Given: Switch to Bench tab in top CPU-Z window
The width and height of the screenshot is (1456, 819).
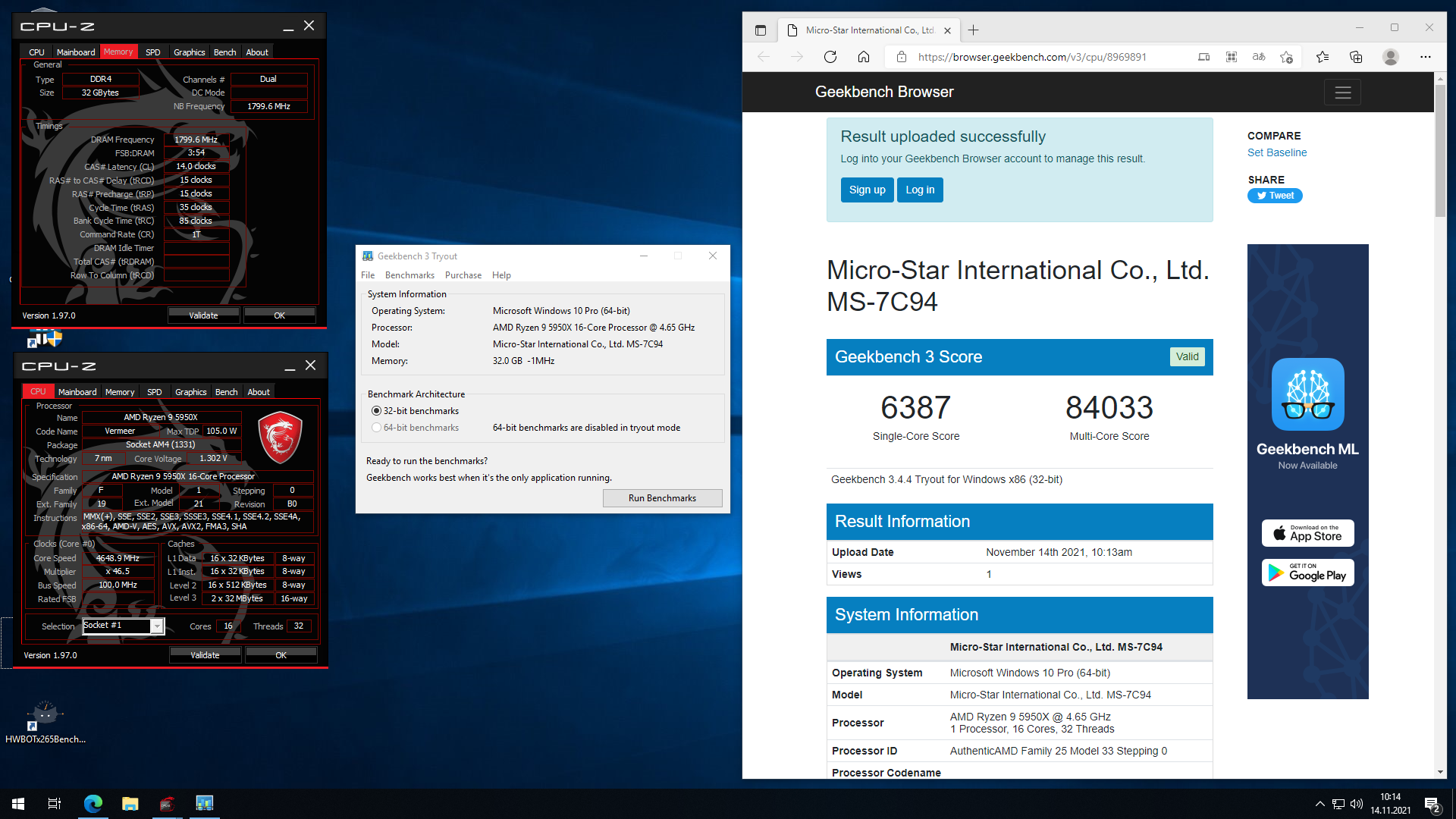Looking at the screenshot, I should pos(225,52).
